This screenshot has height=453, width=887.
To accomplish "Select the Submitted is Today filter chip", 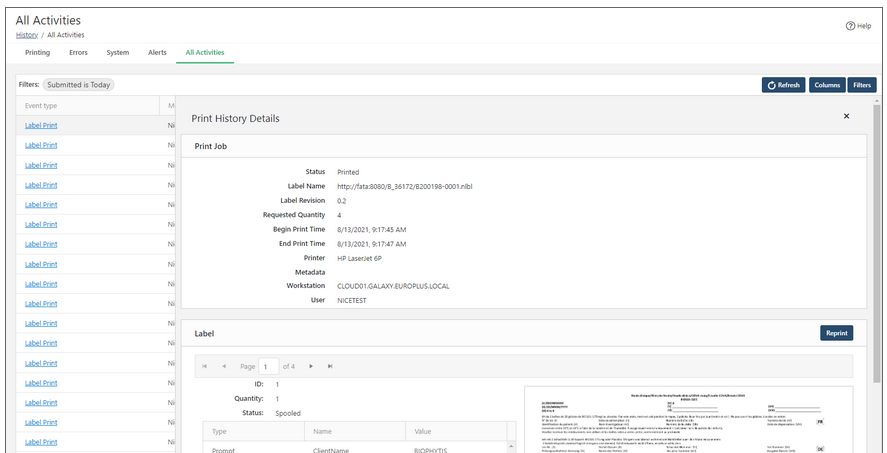I will 78,85.
